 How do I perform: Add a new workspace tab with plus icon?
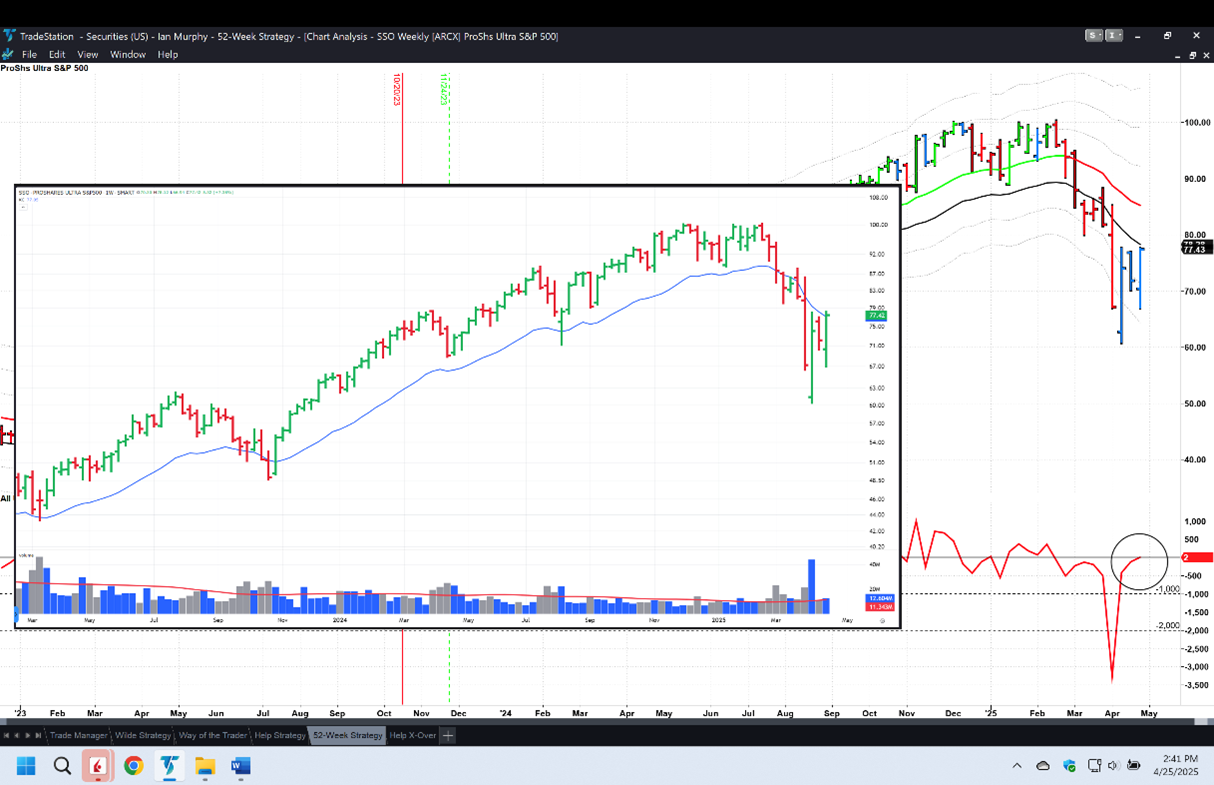(x=448, y=735)
